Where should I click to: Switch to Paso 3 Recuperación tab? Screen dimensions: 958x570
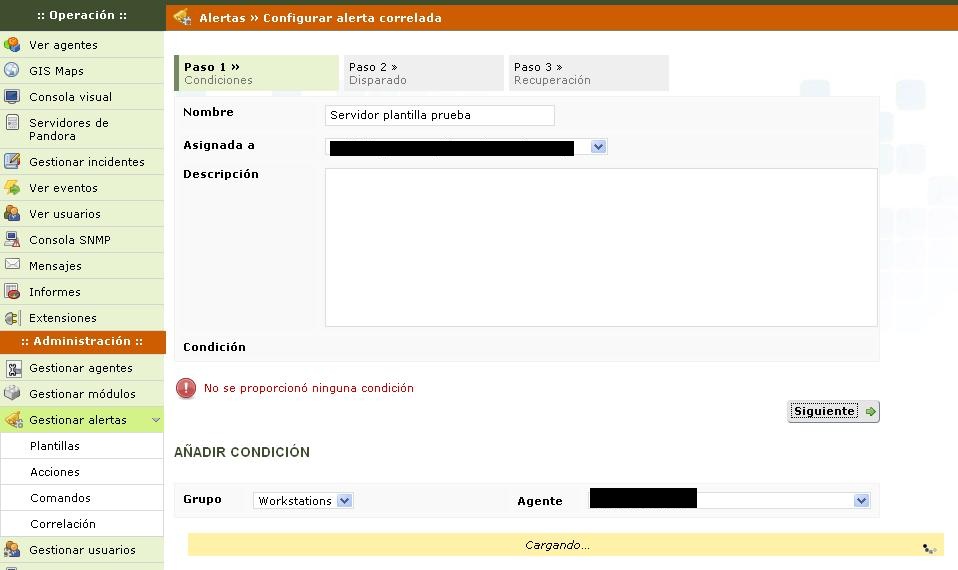click(587, 73)
